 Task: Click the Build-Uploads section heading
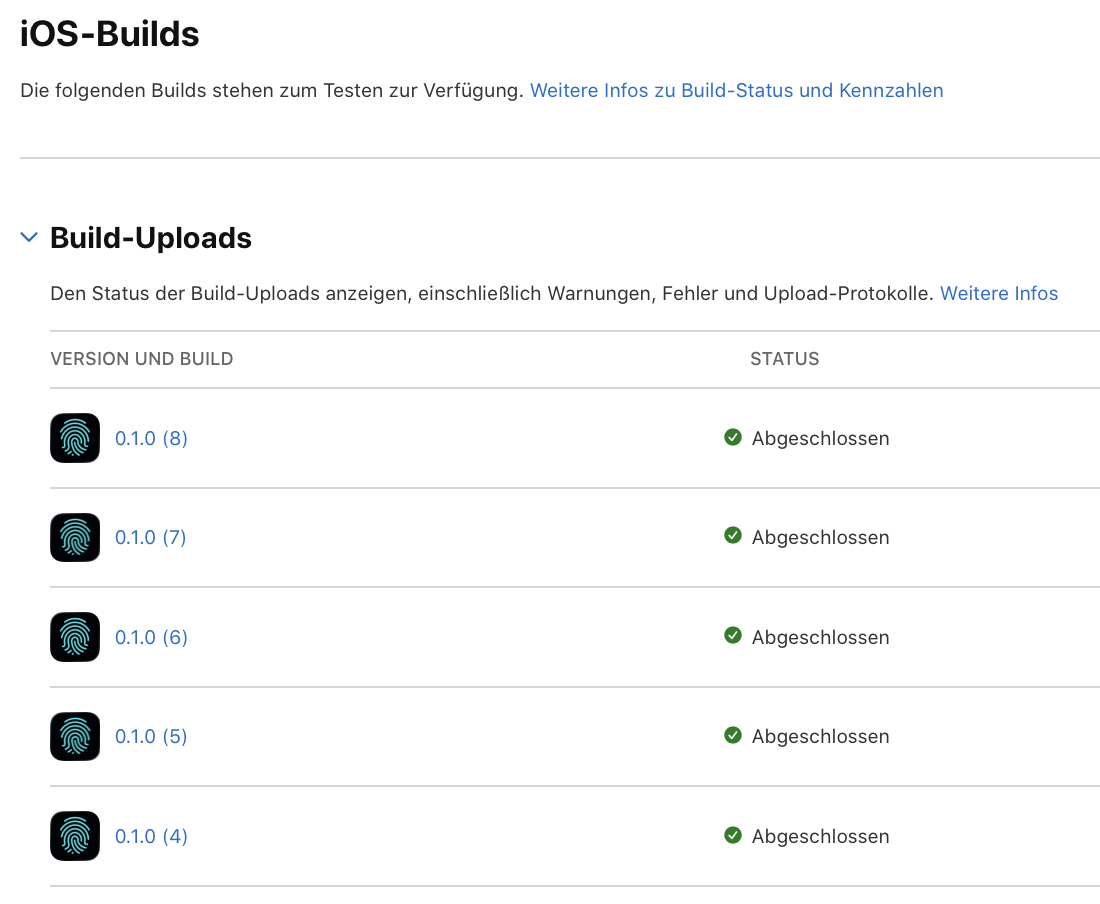151,238
